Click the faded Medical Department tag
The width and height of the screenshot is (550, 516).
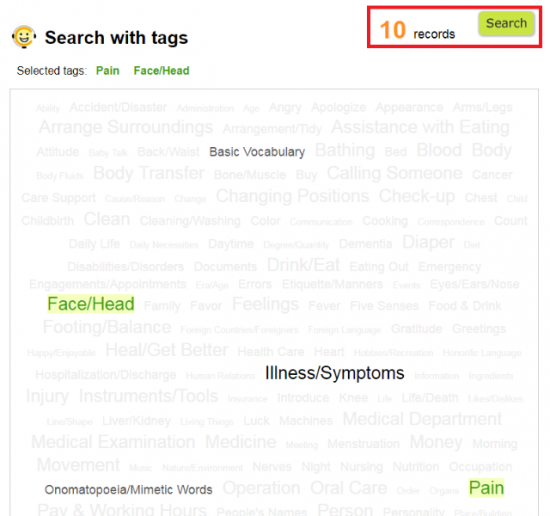422,419
